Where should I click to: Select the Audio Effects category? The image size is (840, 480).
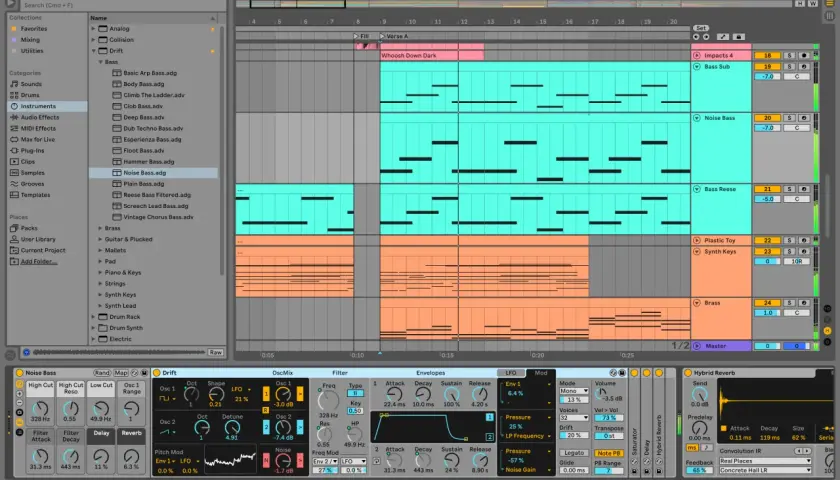tap(35, 117)
